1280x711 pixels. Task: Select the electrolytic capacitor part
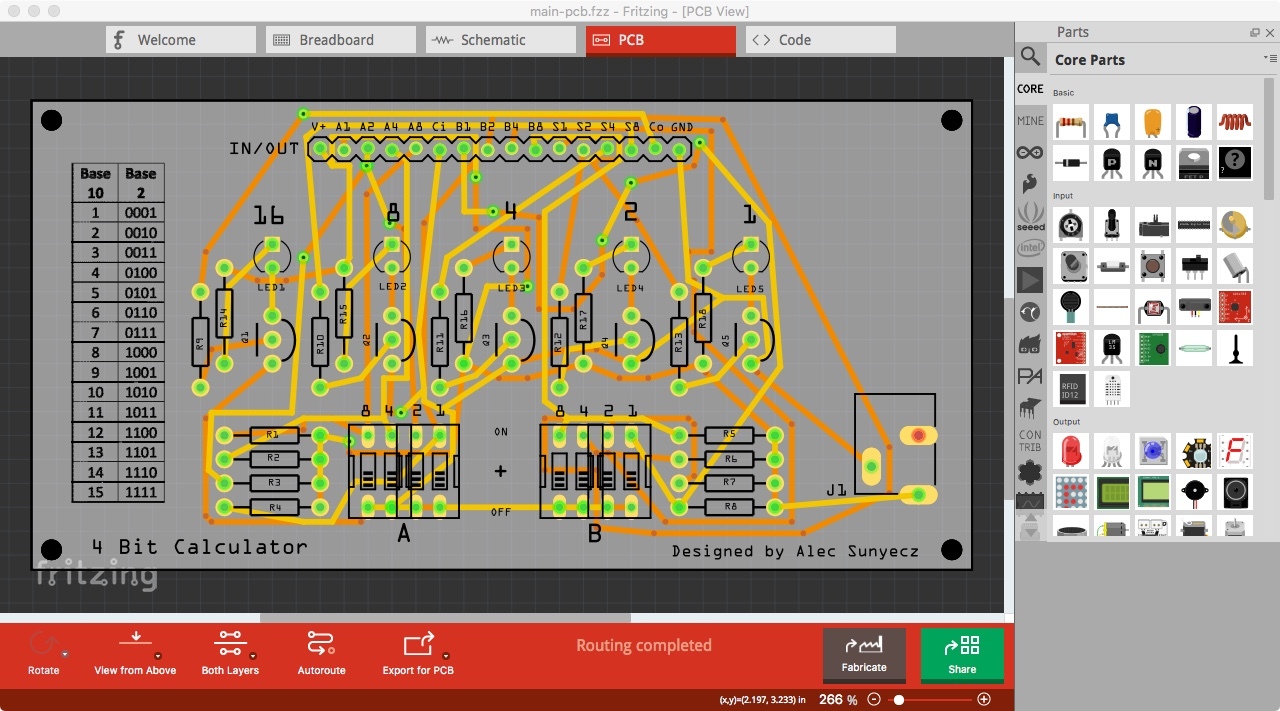pos(1194,123)
